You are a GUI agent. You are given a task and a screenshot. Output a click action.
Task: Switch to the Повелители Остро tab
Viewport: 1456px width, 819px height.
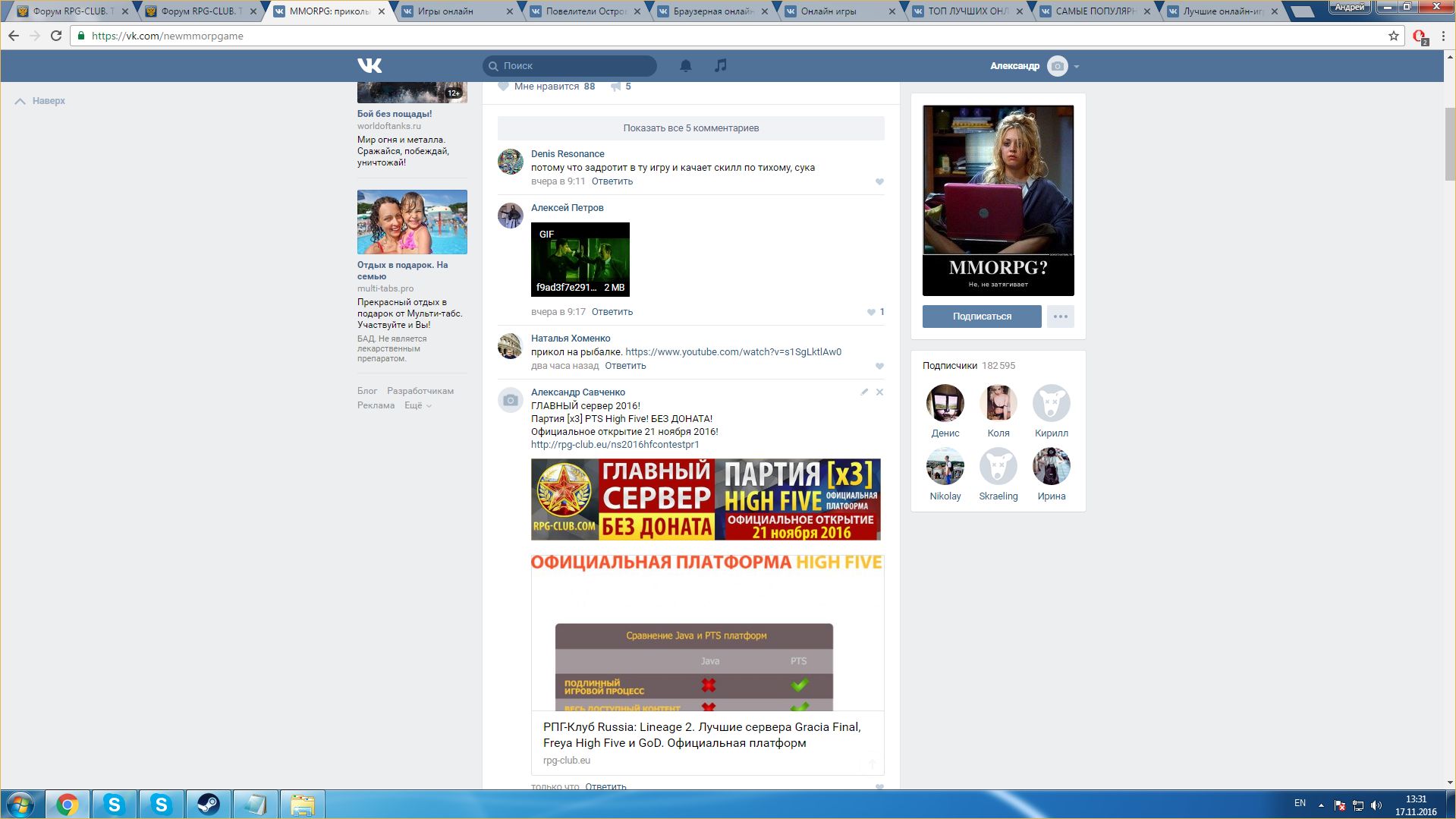pyautogui.click(x=584, y=11)
